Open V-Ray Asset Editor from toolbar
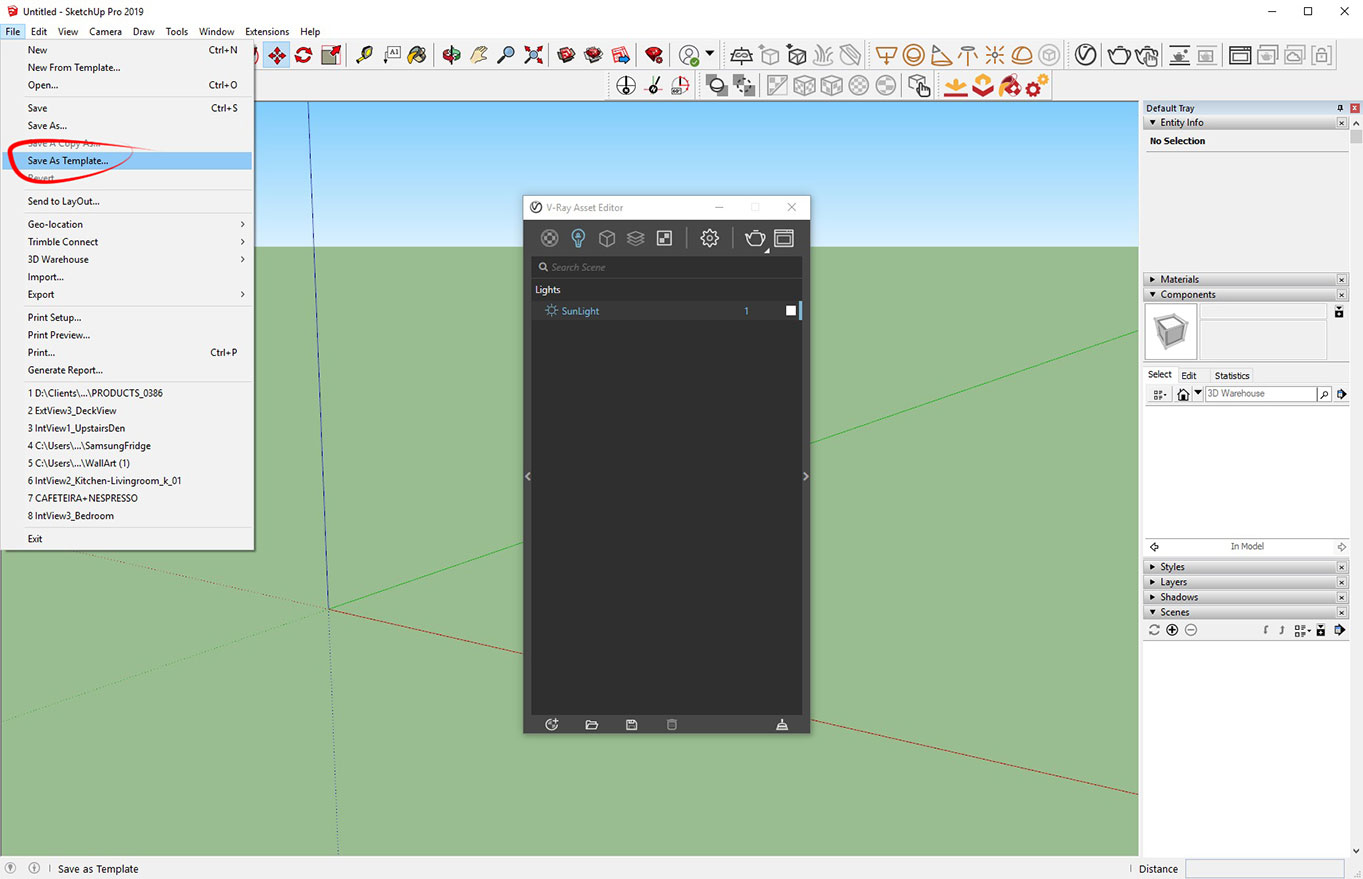Viewport: 1363px width, 879px height. click(x=1086, y=55)
